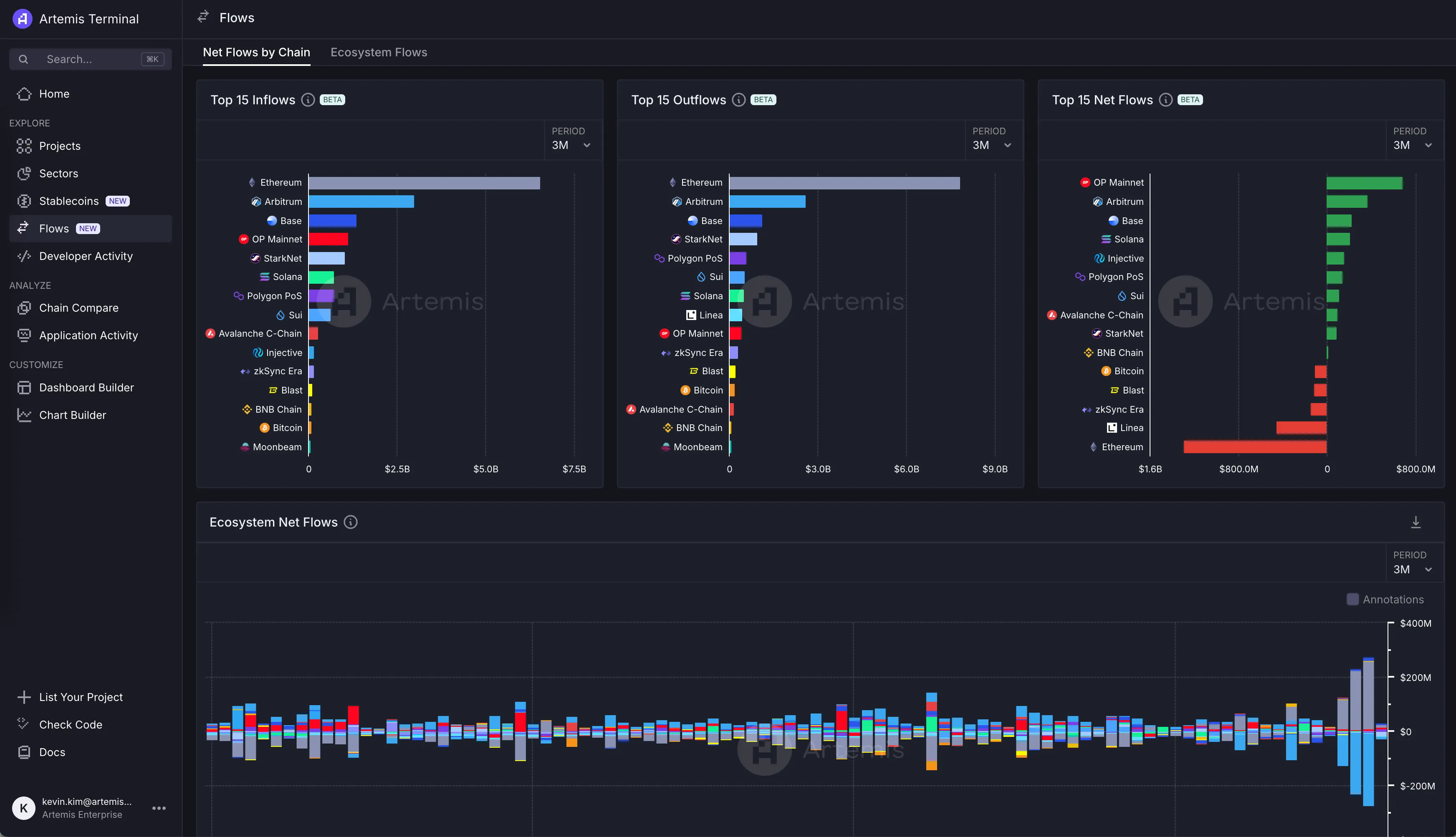
Task: Click the info icon beside Top 15 Inflows
Action: 308,100
